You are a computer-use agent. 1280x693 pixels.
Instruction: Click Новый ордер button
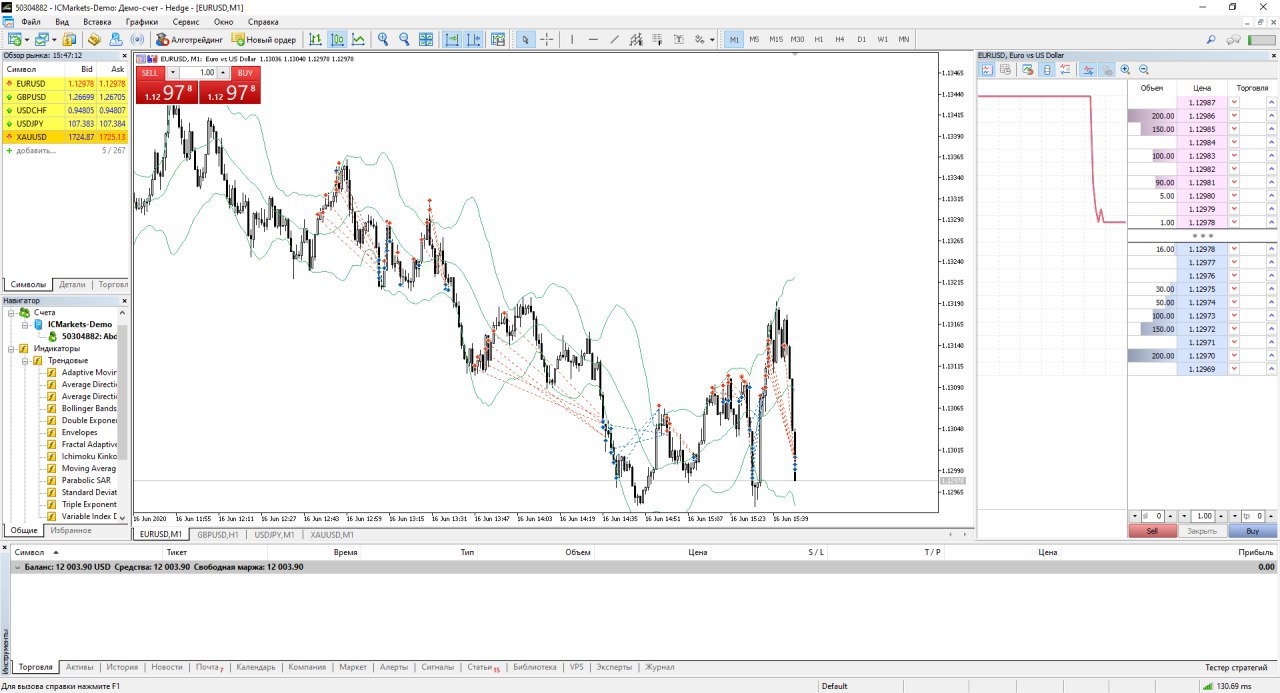[264, 40]
